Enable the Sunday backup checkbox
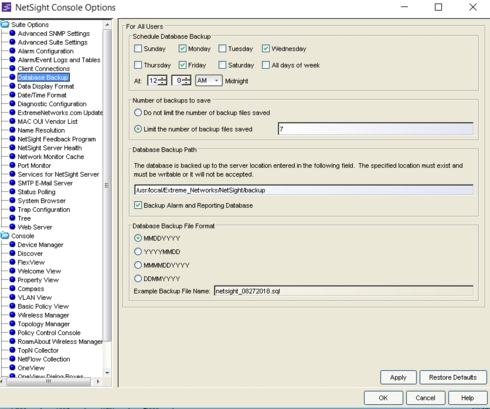Image resolution: width=490 pixels, height=409 pixels. point(138,49)
